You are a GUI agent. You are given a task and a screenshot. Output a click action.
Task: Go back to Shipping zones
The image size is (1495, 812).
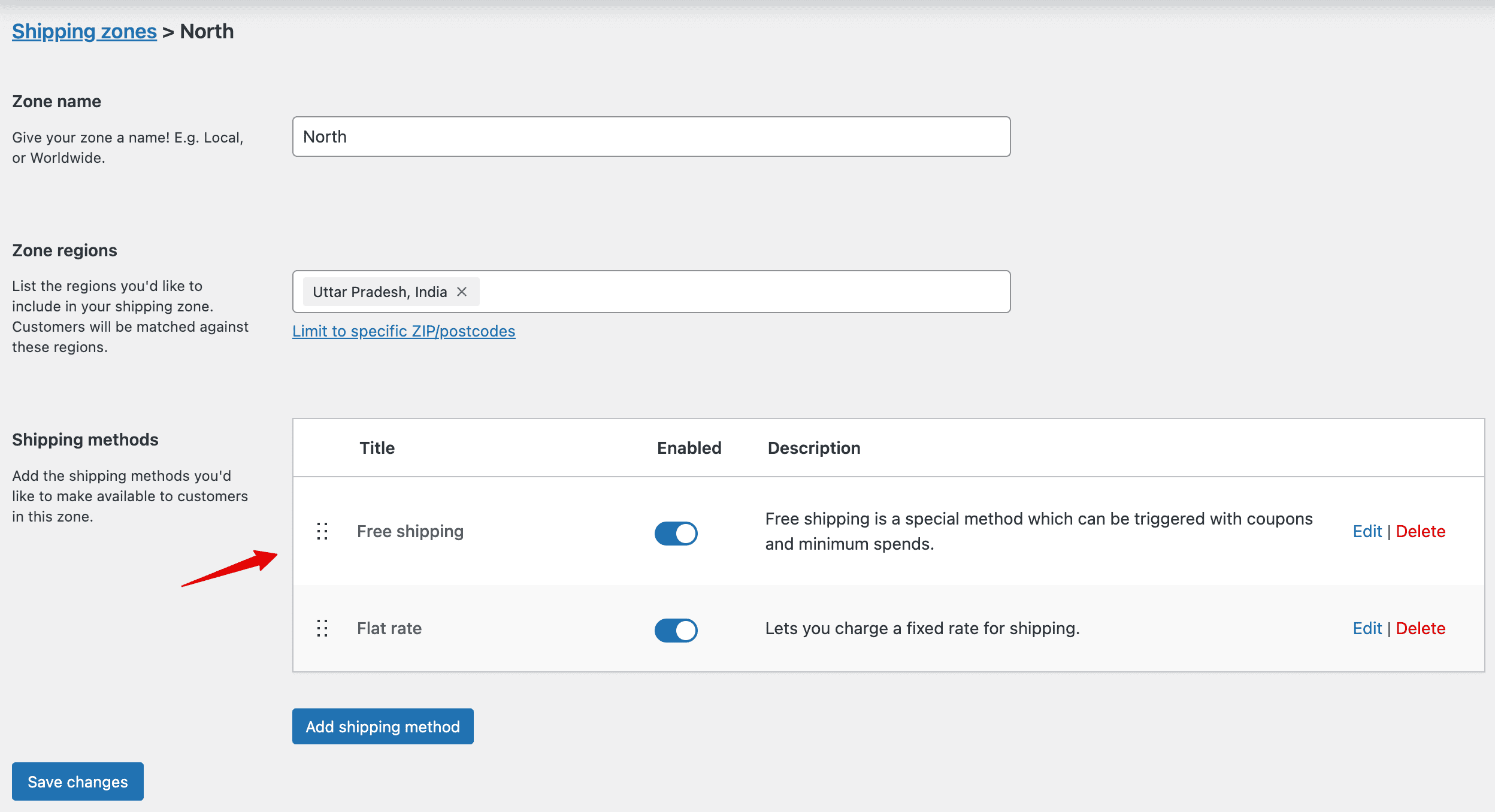[x=84, y=31]
